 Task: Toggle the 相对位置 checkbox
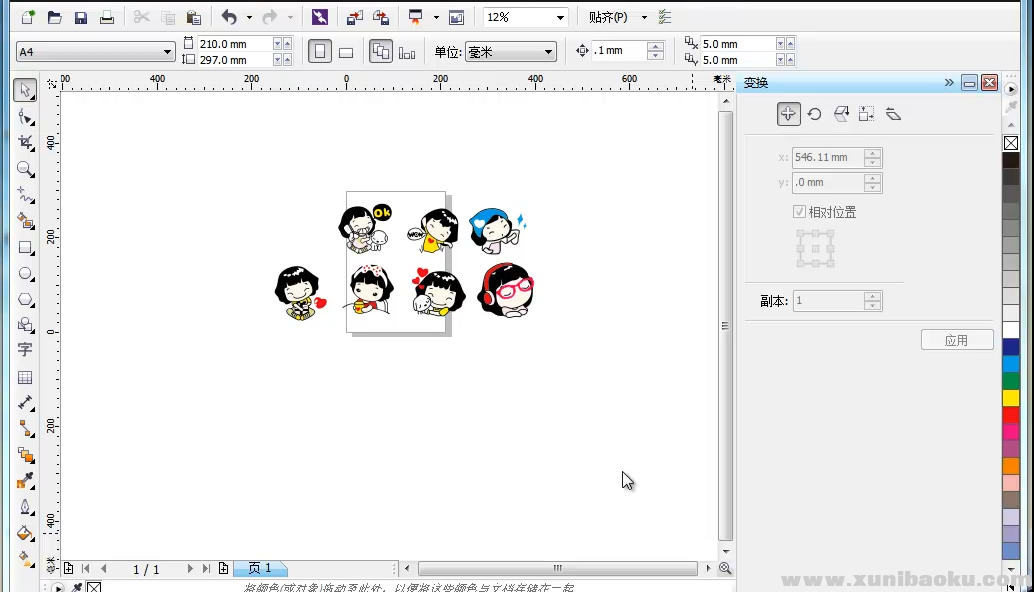point(799,212)
